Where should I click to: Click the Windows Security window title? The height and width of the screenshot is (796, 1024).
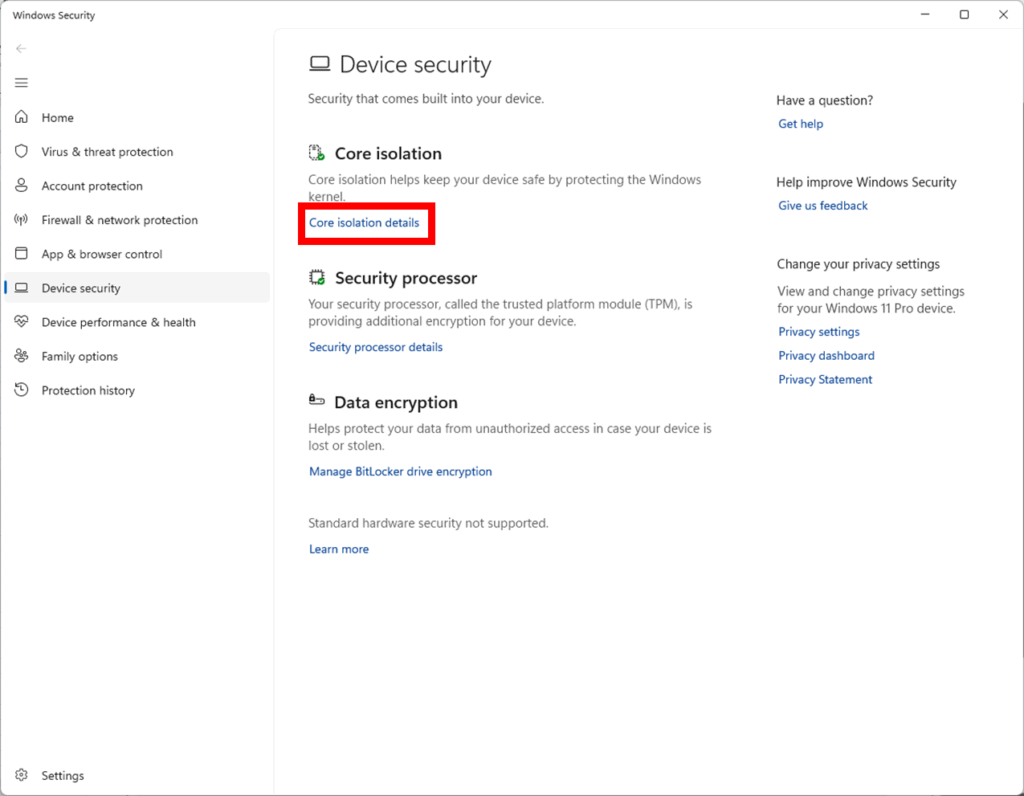pyautogui.click(x=54, y=15)
